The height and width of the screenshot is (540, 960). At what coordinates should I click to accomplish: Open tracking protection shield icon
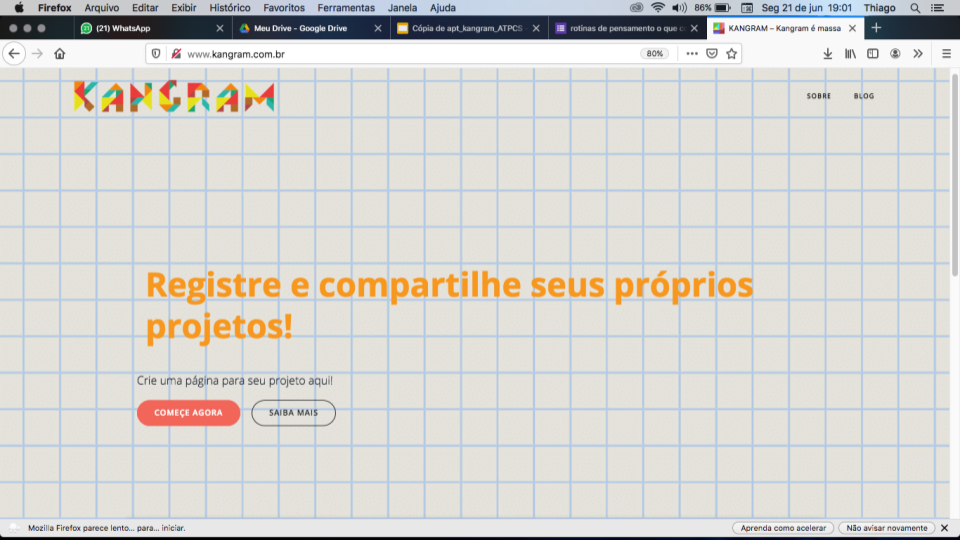pyautogui.click(x=156, y=54)
